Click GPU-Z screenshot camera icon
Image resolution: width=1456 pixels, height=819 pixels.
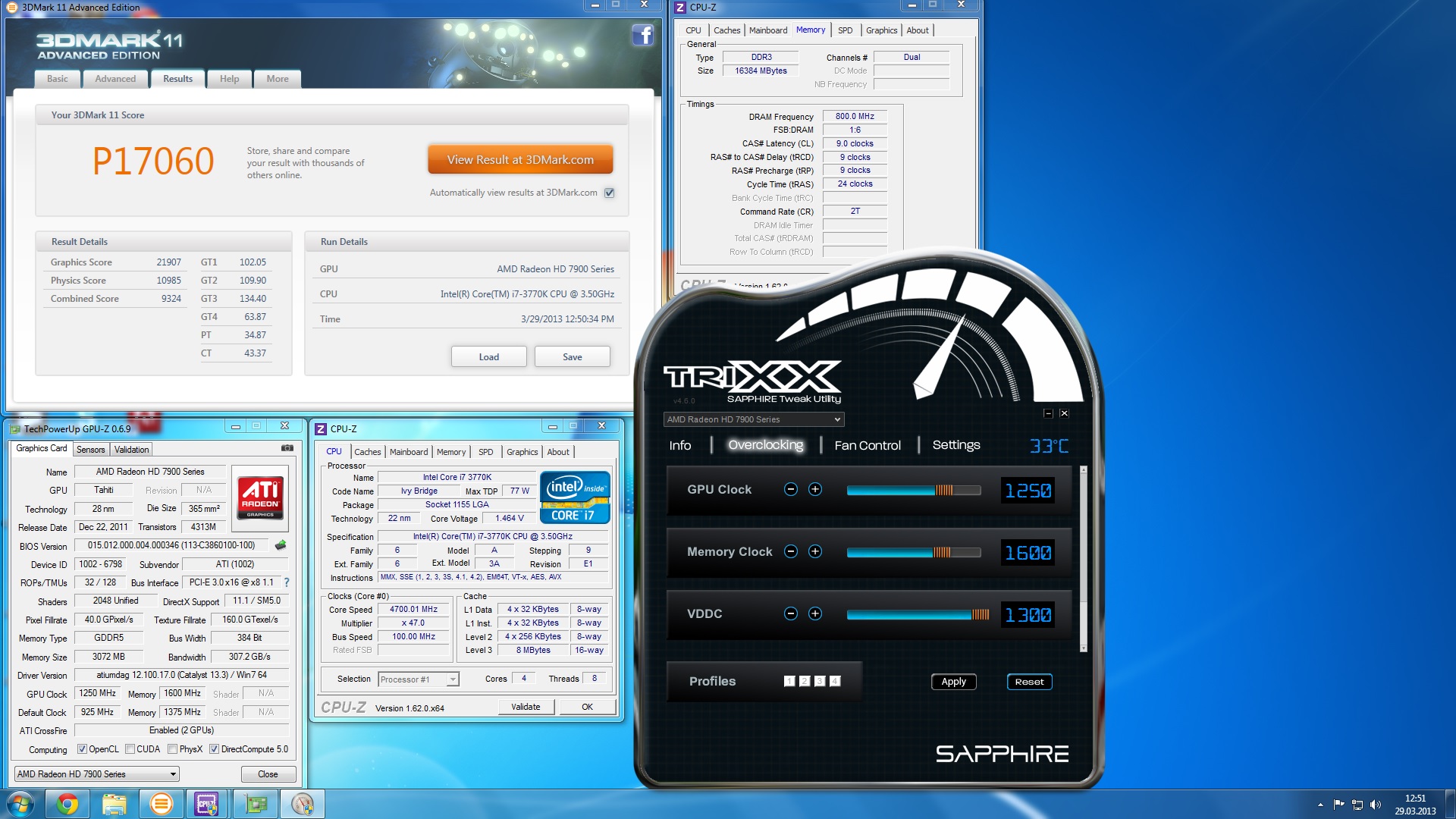[x=287, y=448]
